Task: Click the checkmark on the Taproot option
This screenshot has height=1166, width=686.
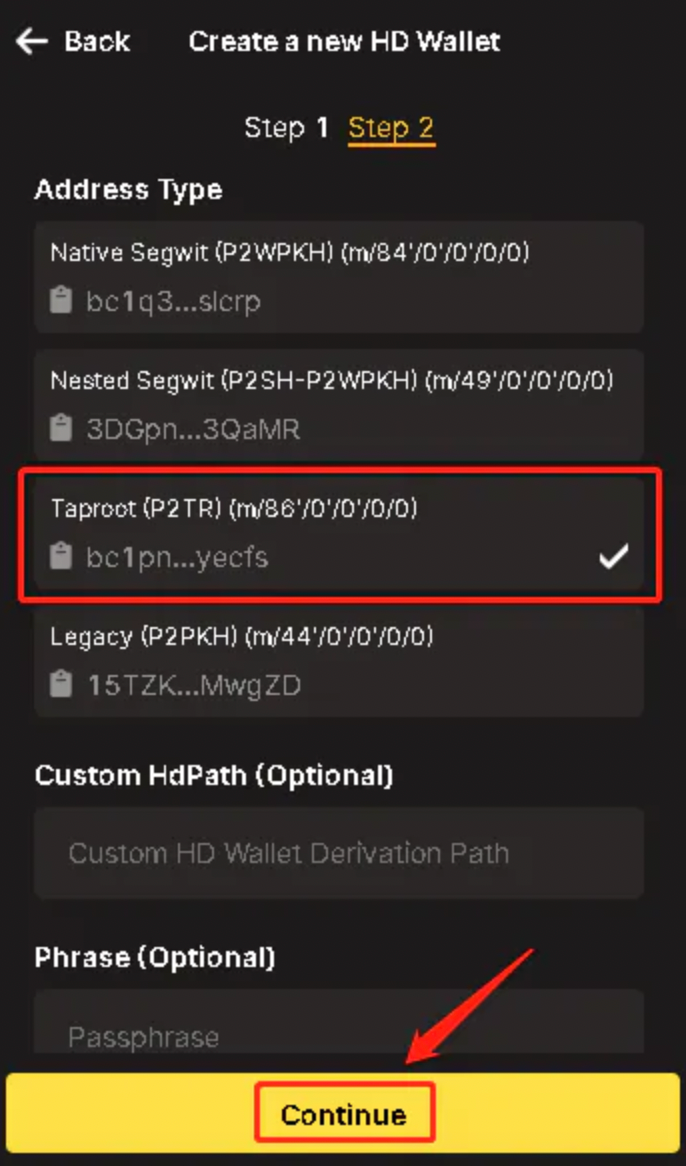Action: pyautogui.click(x=615, y=557)
